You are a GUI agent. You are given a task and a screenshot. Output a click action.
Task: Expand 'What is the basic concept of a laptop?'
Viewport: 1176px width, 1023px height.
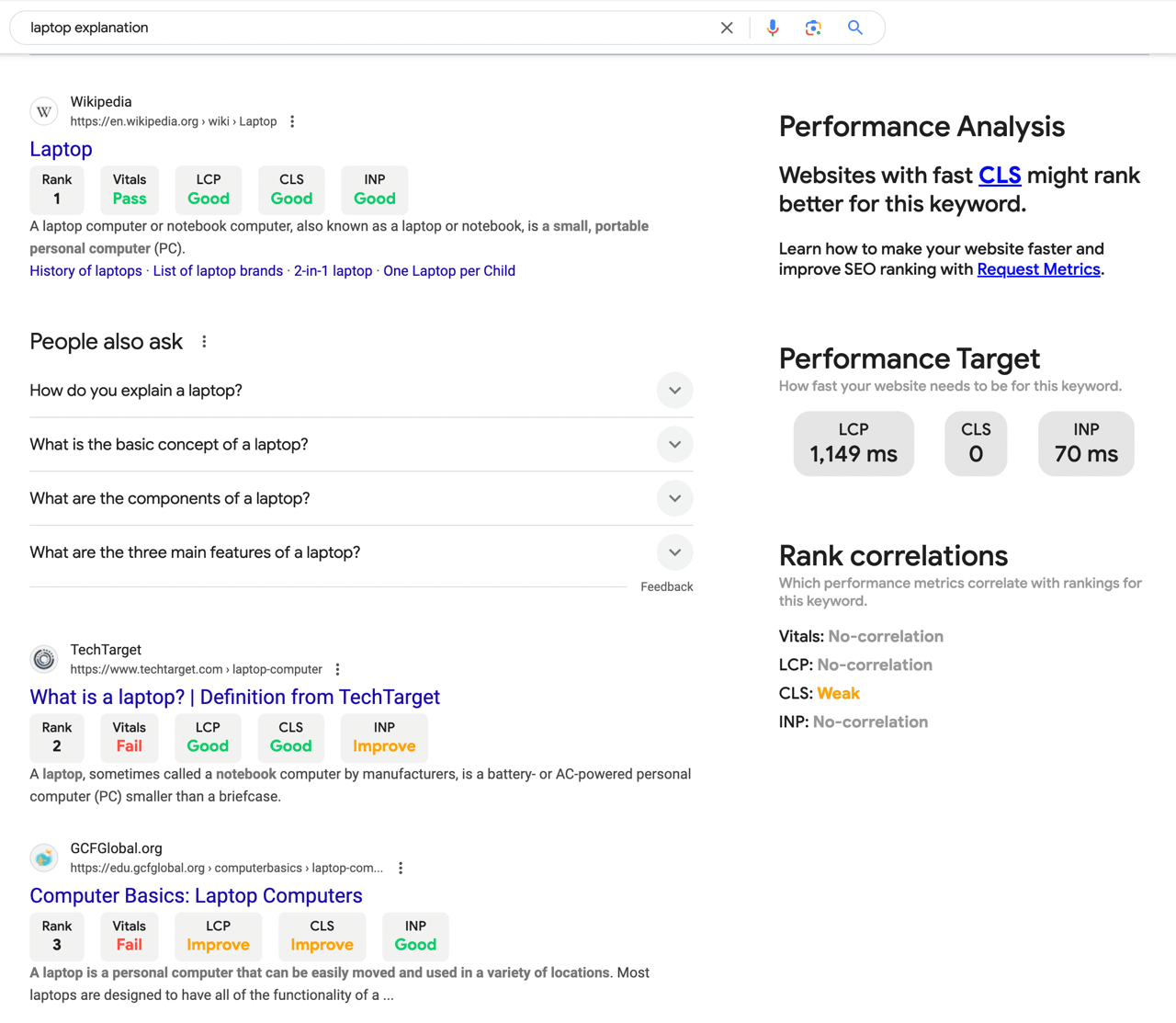(x=361, y=445)
